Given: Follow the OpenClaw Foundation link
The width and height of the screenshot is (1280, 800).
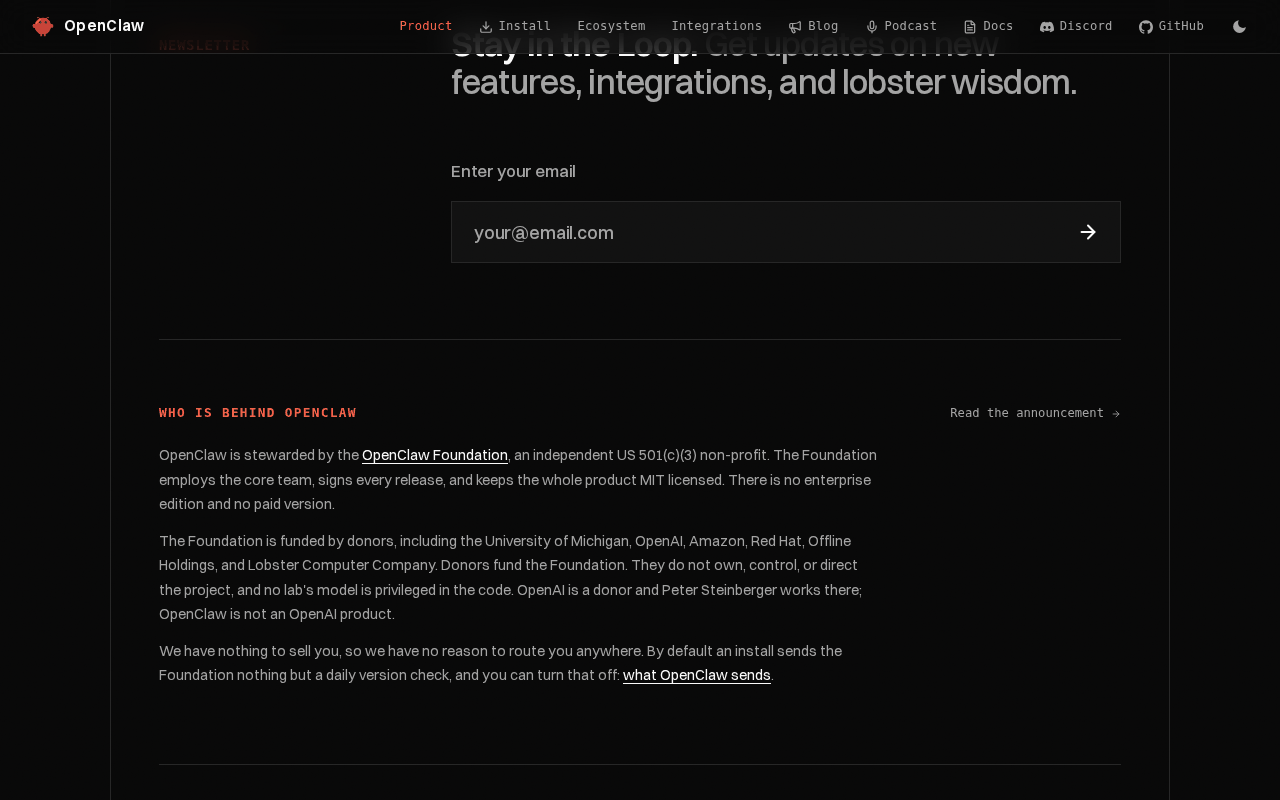Looking at the screenshot, I should 435,455.
